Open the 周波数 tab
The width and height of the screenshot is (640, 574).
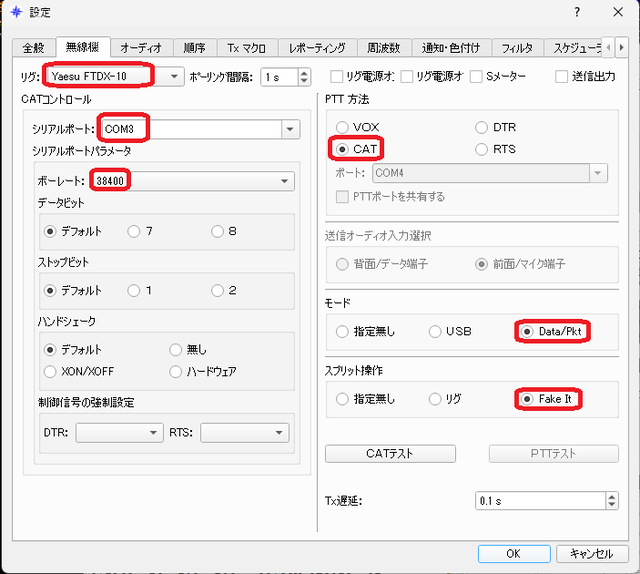(384, 48)
